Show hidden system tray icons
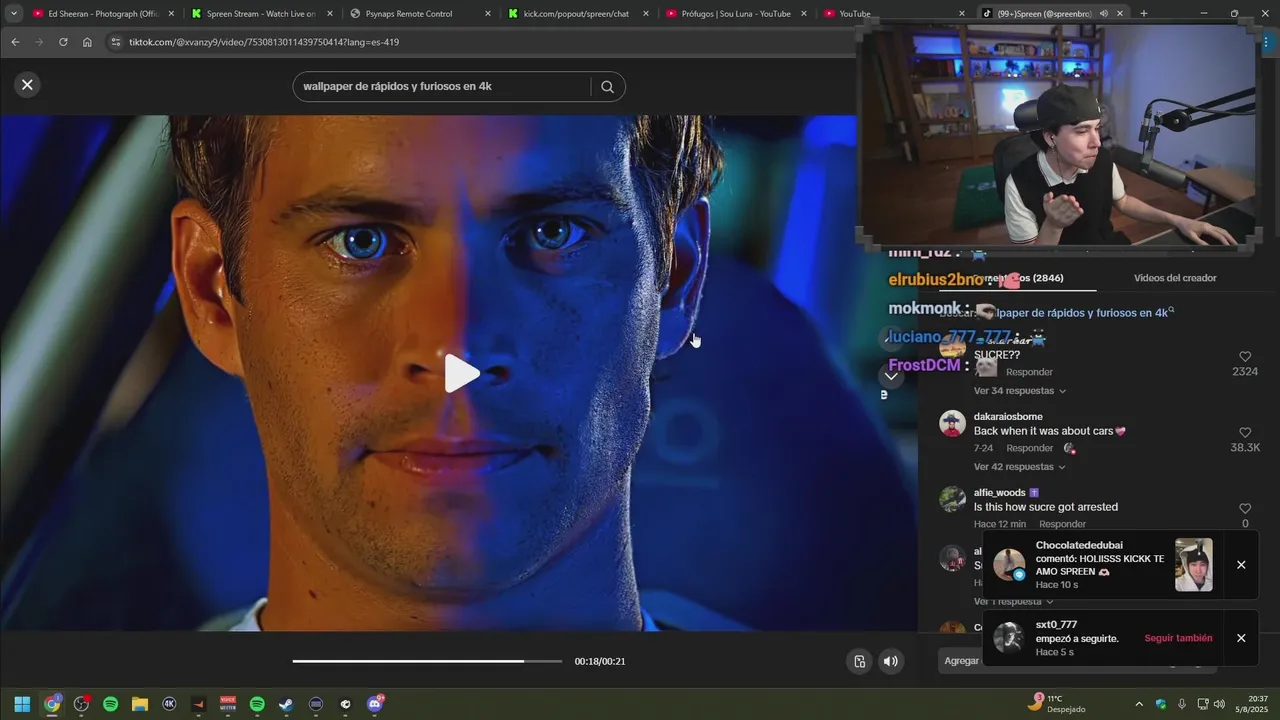 (1139, 704)
